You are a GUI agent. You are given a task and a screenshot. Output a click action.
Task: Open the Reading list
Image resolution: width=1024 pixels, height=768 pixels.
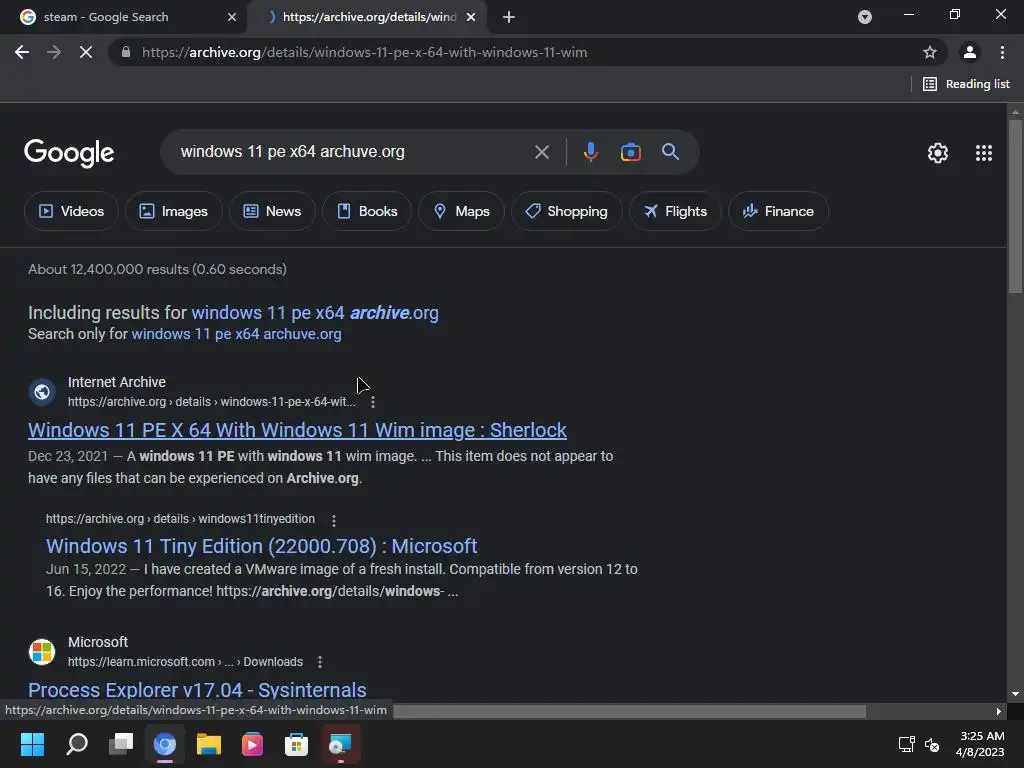click(967, 84)
